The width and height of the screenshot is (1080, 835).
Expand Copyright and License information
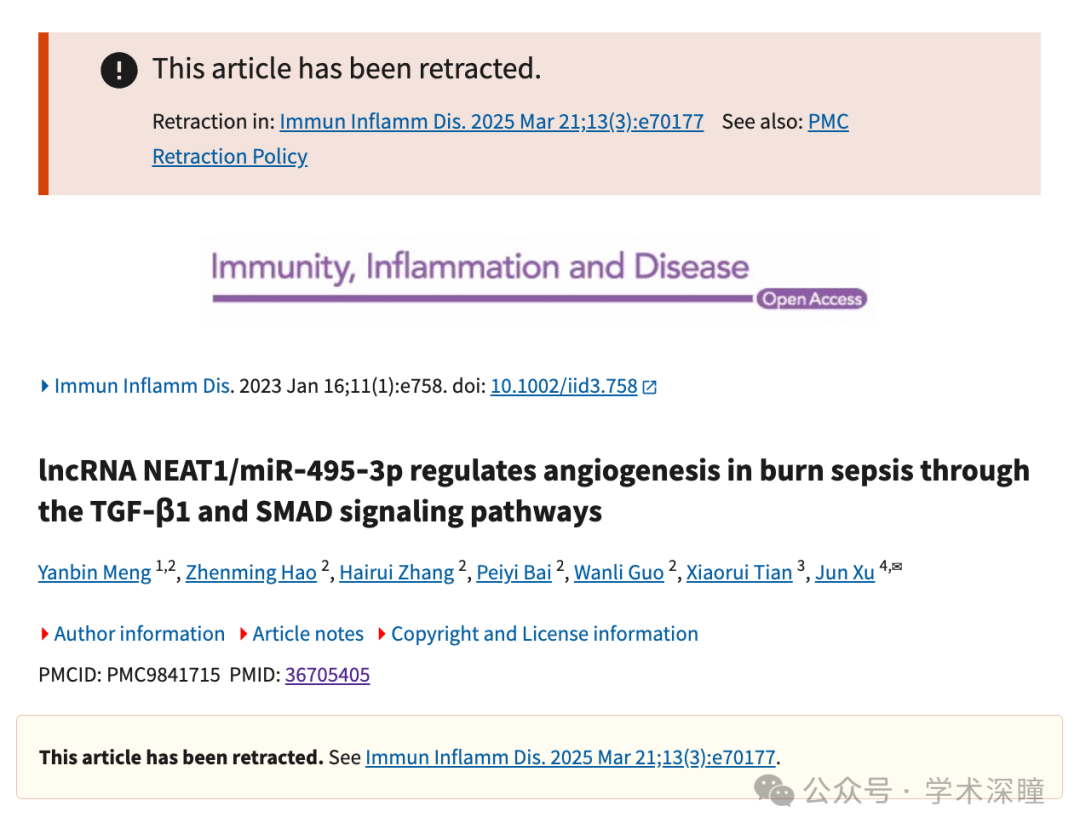[x=538, y=634]
